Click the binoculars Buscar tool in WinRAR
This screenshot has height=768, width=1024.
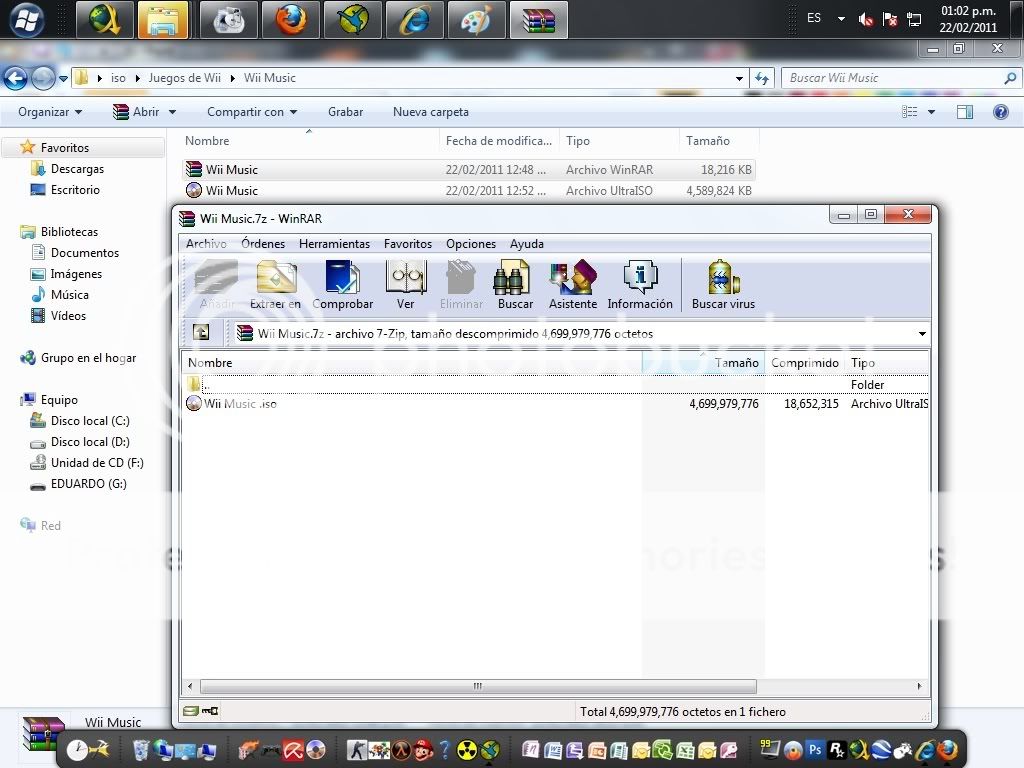coord(515,285)
